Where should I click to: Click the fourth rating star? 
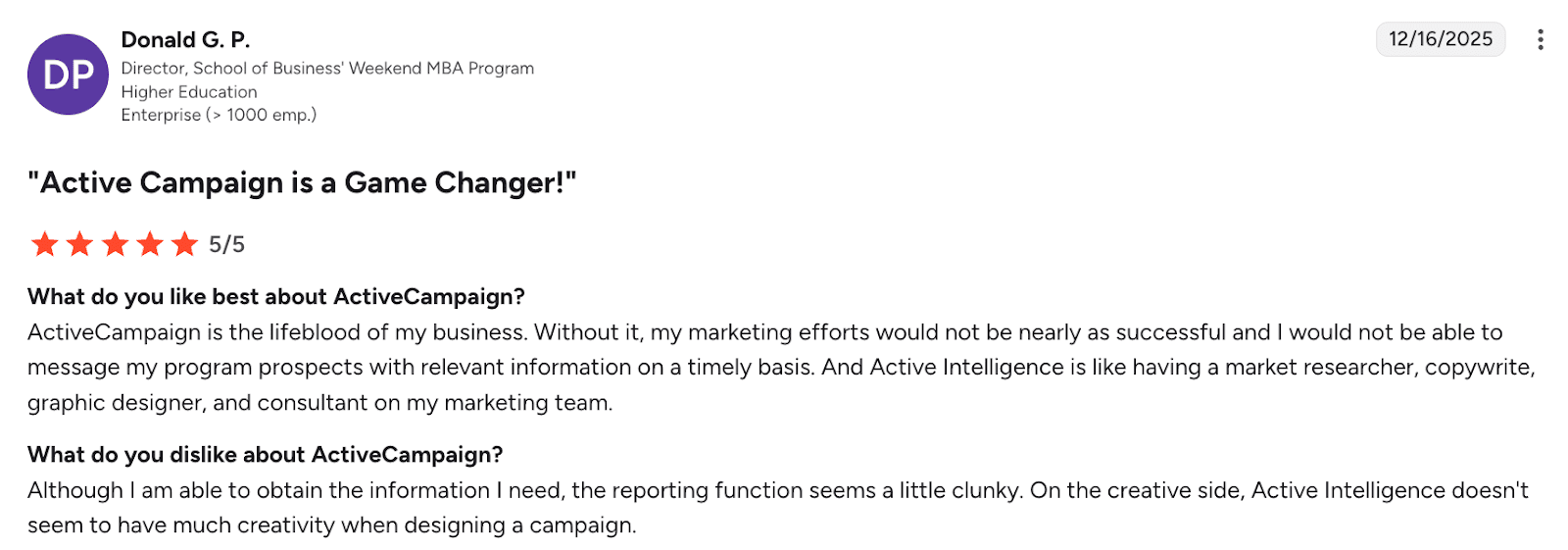pyautogui.click(x=150, y=244)
